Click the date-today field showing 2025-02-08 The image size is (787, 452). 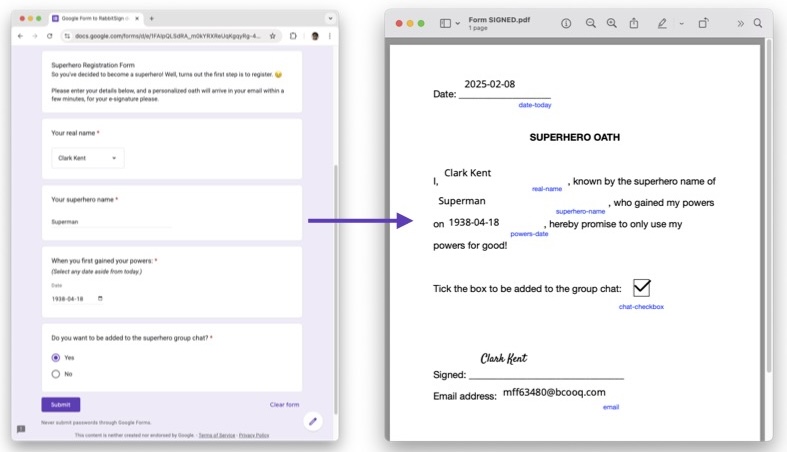point(489,84)
